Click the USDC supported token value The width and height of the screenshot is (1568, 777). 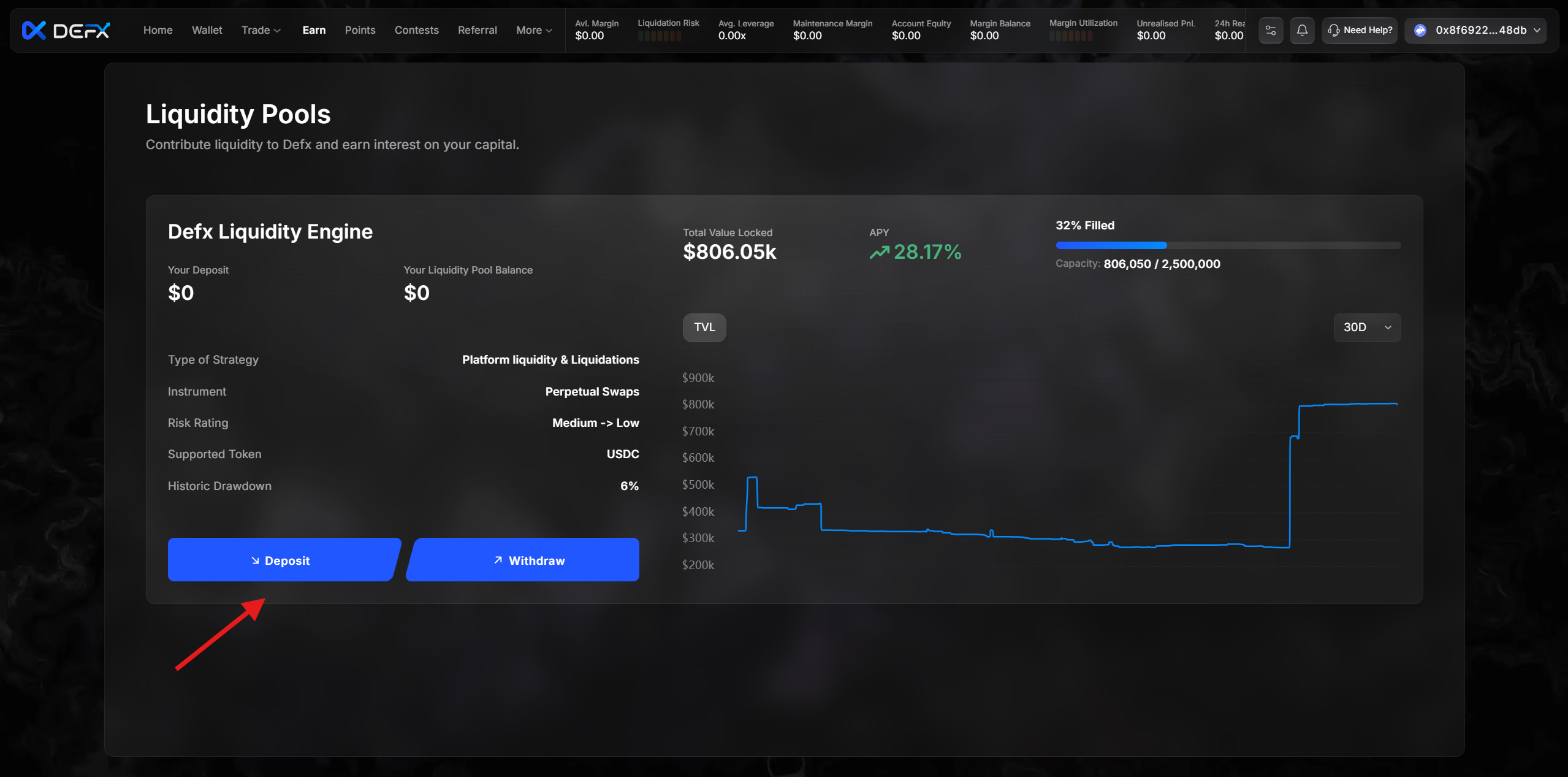(623, 454)
